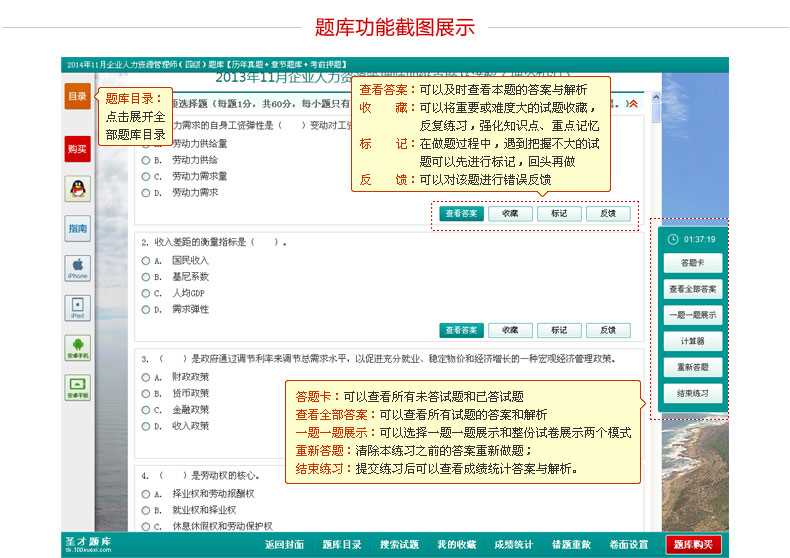Open the 指南 guide icon
Screen dimensions: 790x558
(x=77, y=229)
